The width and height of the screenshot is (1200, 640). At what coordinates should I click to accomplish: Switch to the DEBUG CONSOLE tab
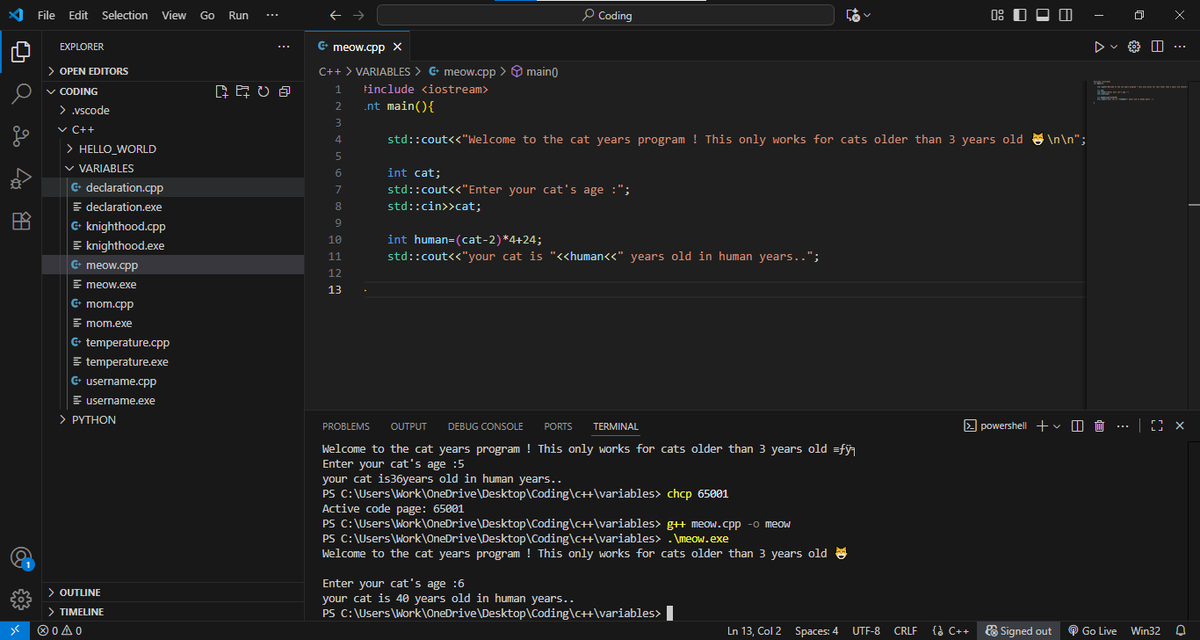click(485, 426)
